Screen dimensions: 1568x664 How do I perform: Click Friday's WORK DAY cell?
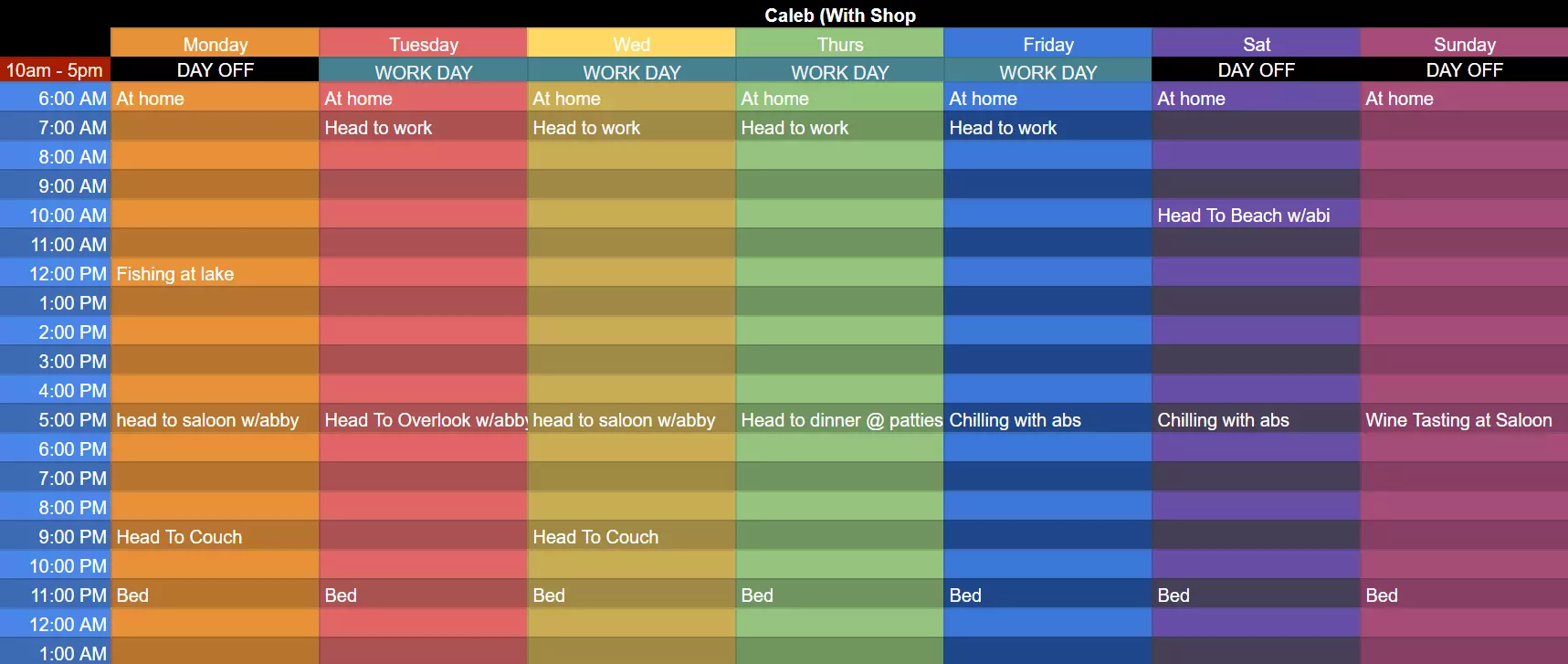coord(1047,71)
